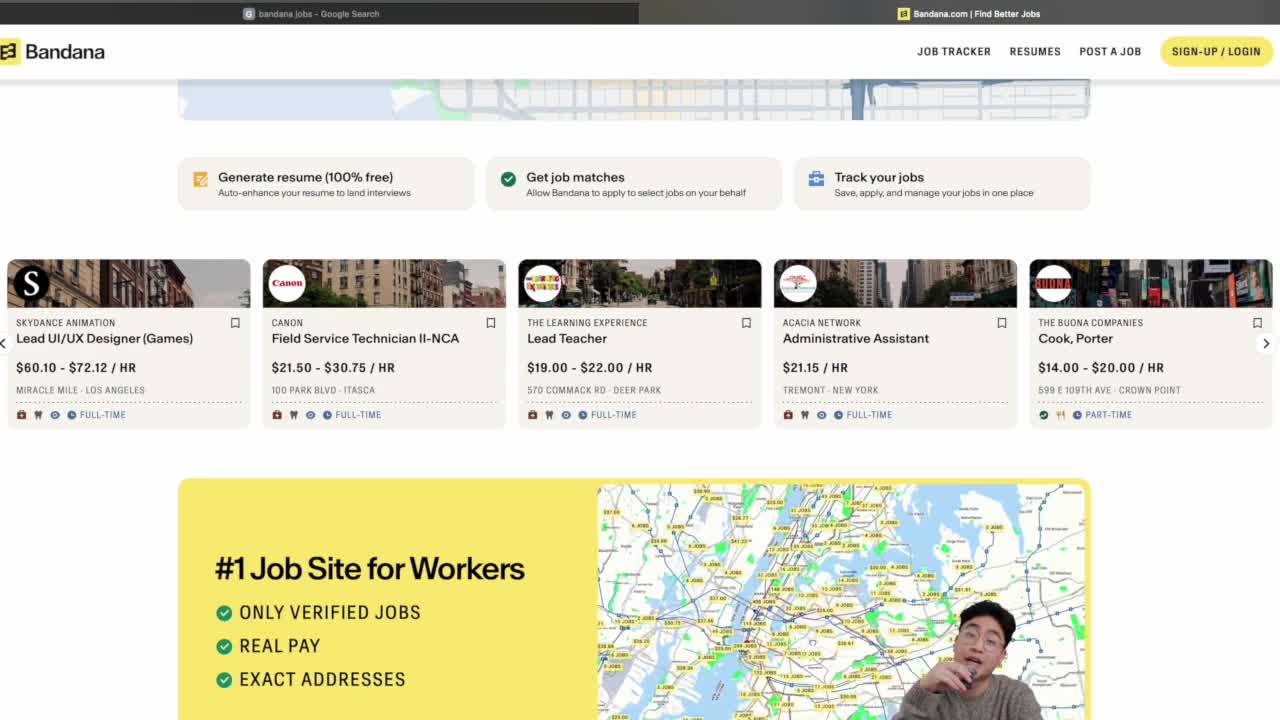Click the resume pencil icon
This screenshot has height=720, width=1280.
point(200,179)
